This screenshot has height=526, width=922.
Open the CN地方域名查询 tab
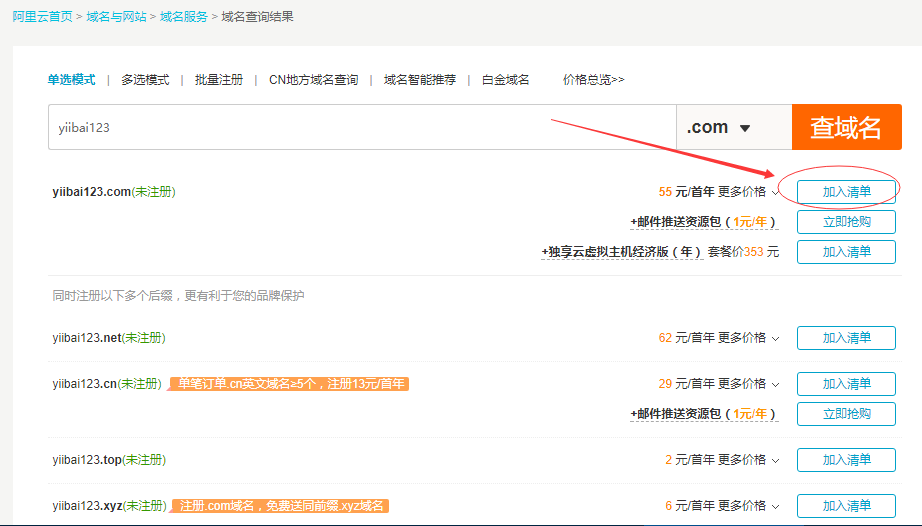coord(313,80)
